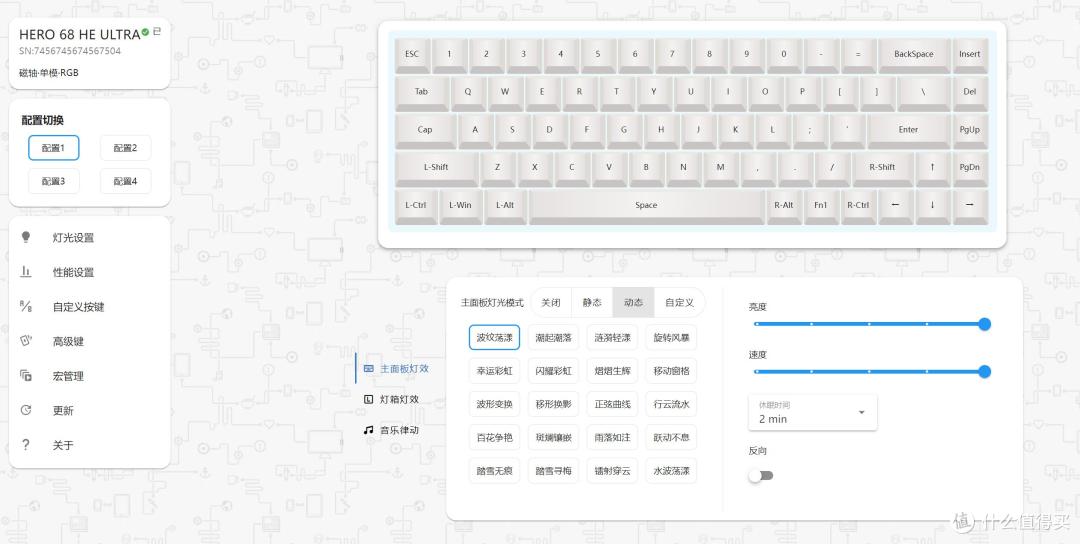Viewport: 1080px width, 544px height.
Task: Click the light bulb icon for 灯光设置
Action: pyautogui.click(x=26, y=238)
